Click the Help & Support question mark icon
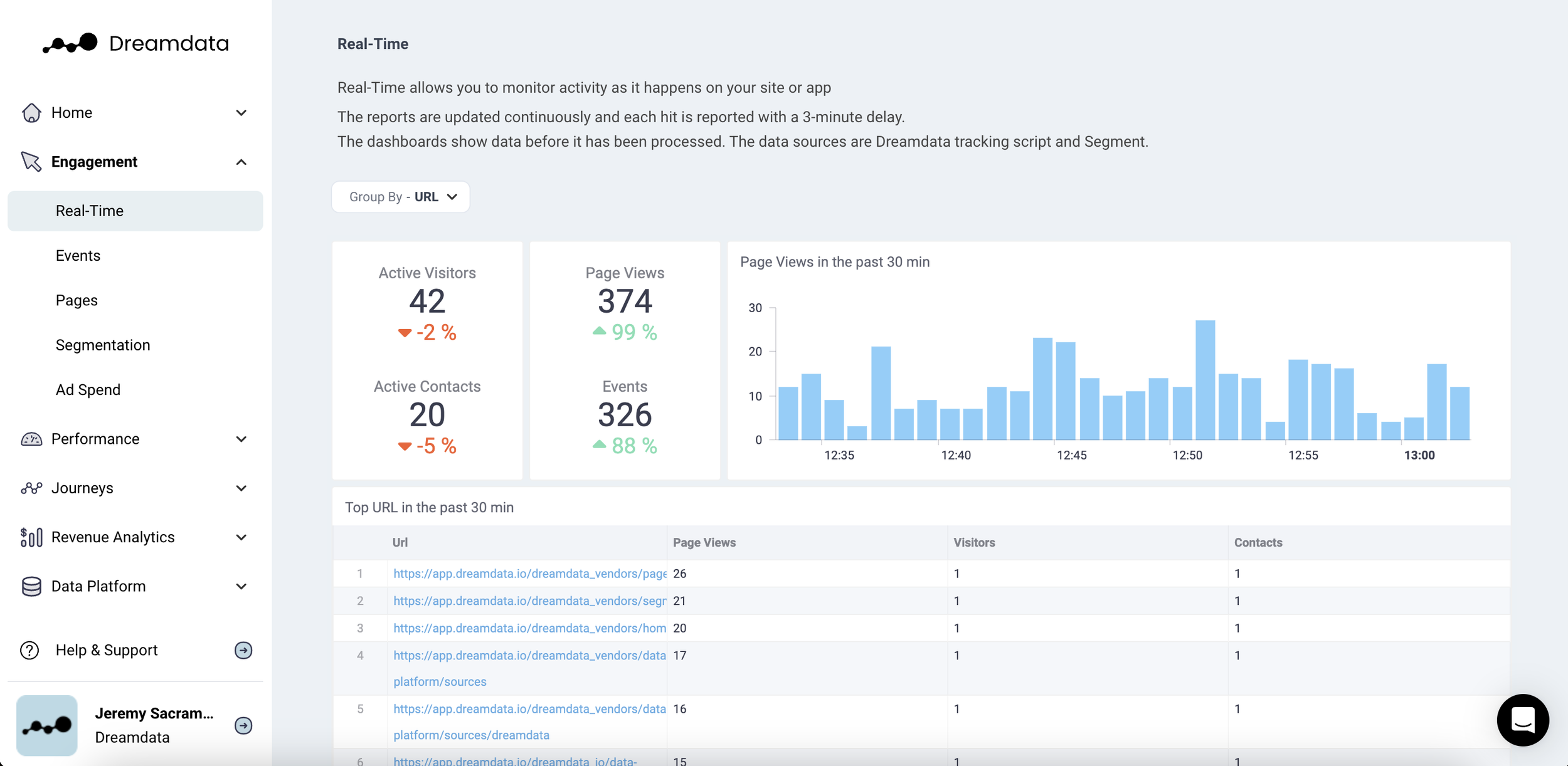The height and width of the screenshot is (766, 1568). 29,650
